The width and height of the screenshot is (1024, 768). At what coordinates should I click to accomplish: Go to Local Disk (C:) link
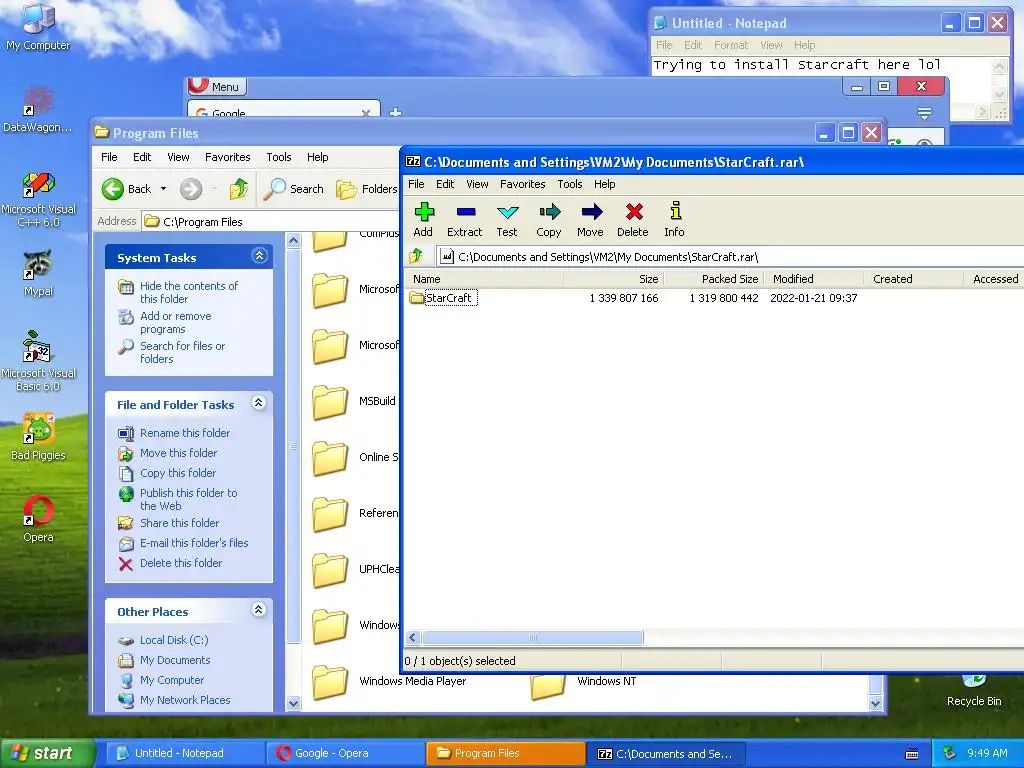point(174,640)
